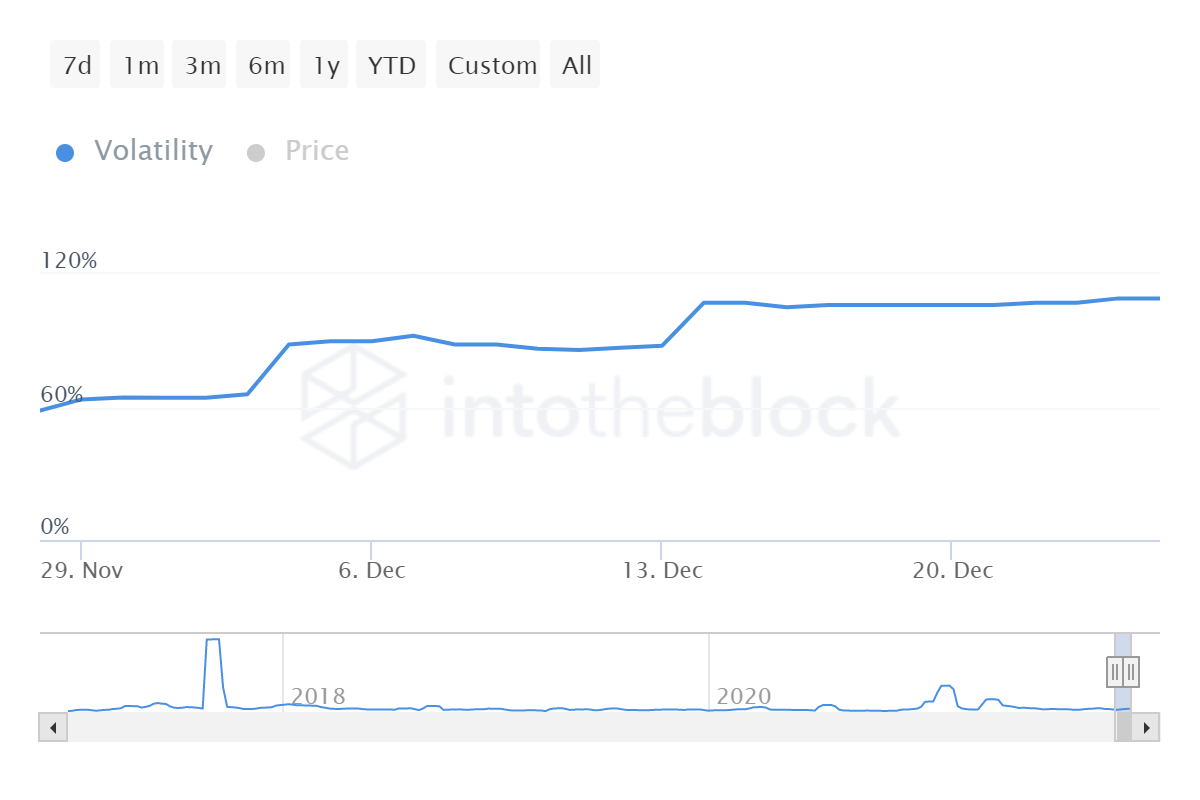Set range to 6m
Viewport: 1200px width, 800px height.
(x=264, y=65)
